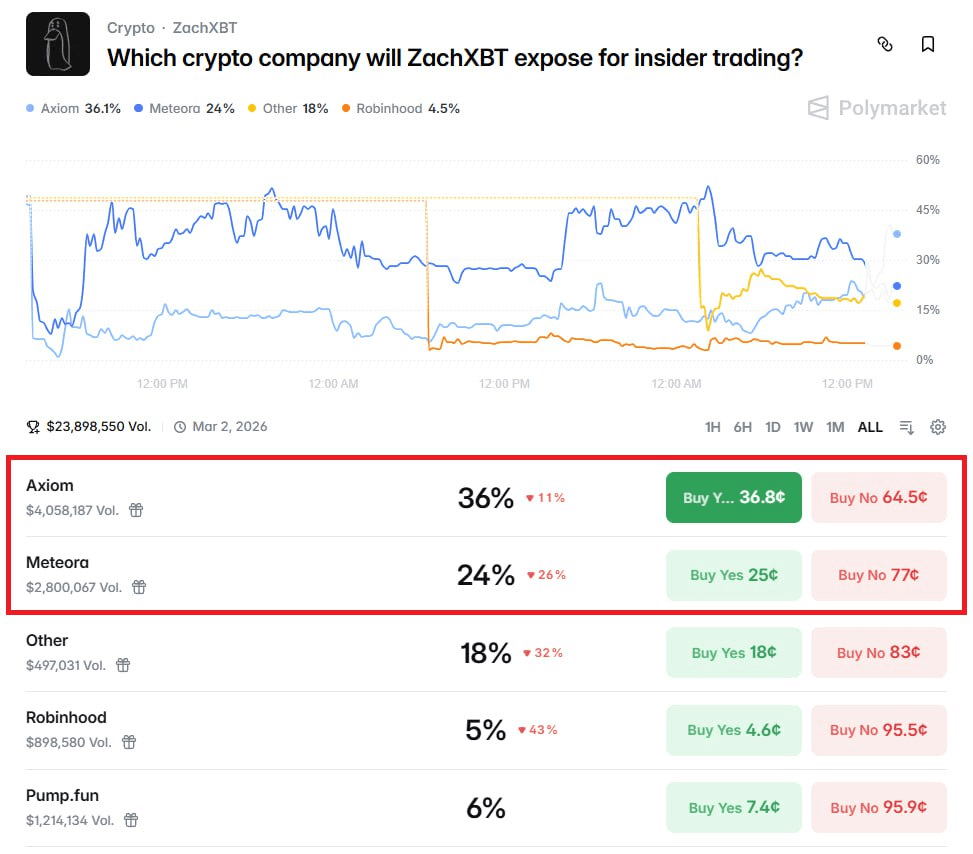This screenshot has height=854, width=973.
Task: Open the Crypto category link
Action: [131, 28]
